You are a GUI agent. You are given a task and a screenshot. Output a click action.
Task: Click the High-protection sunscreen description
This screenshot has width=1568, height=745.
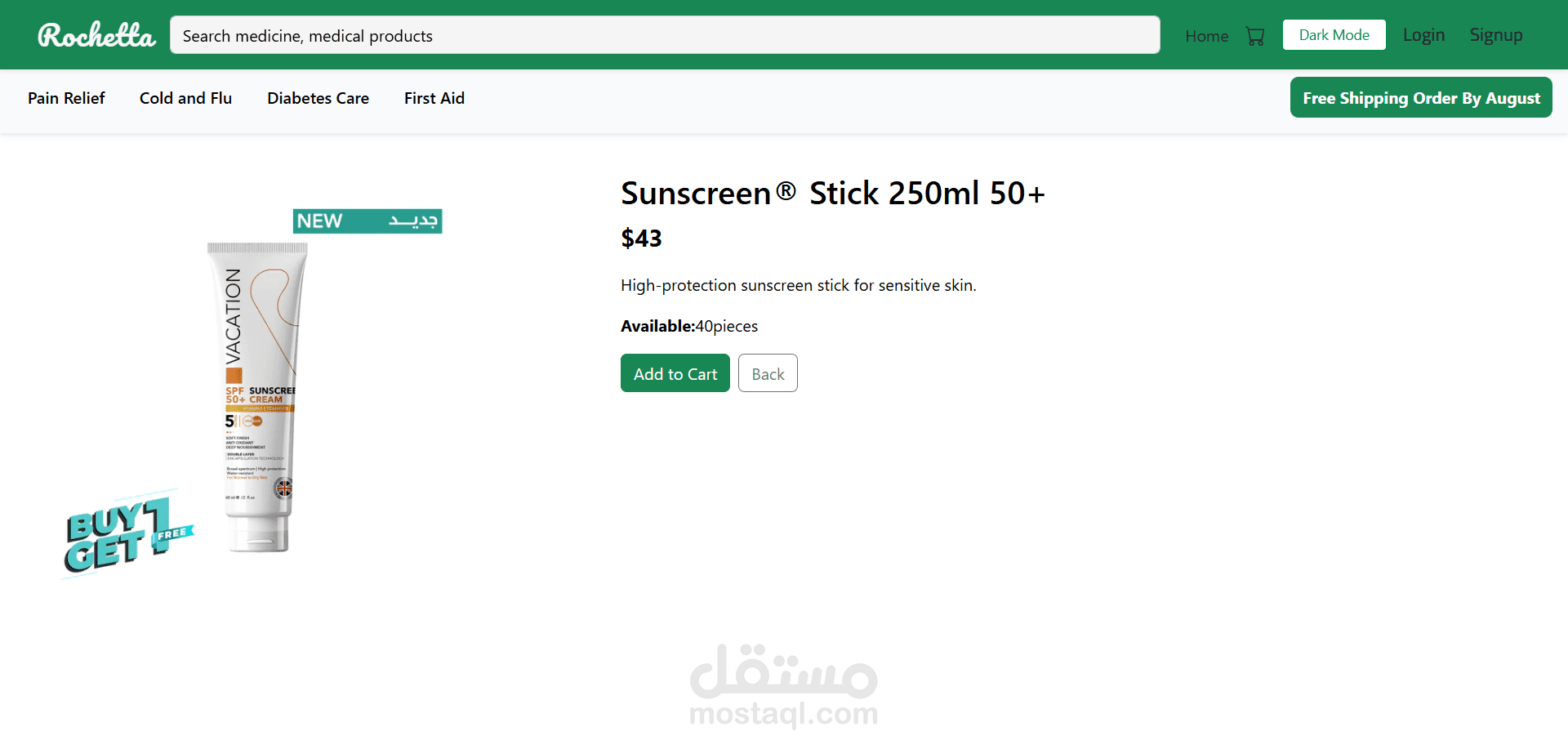[799, 285]
